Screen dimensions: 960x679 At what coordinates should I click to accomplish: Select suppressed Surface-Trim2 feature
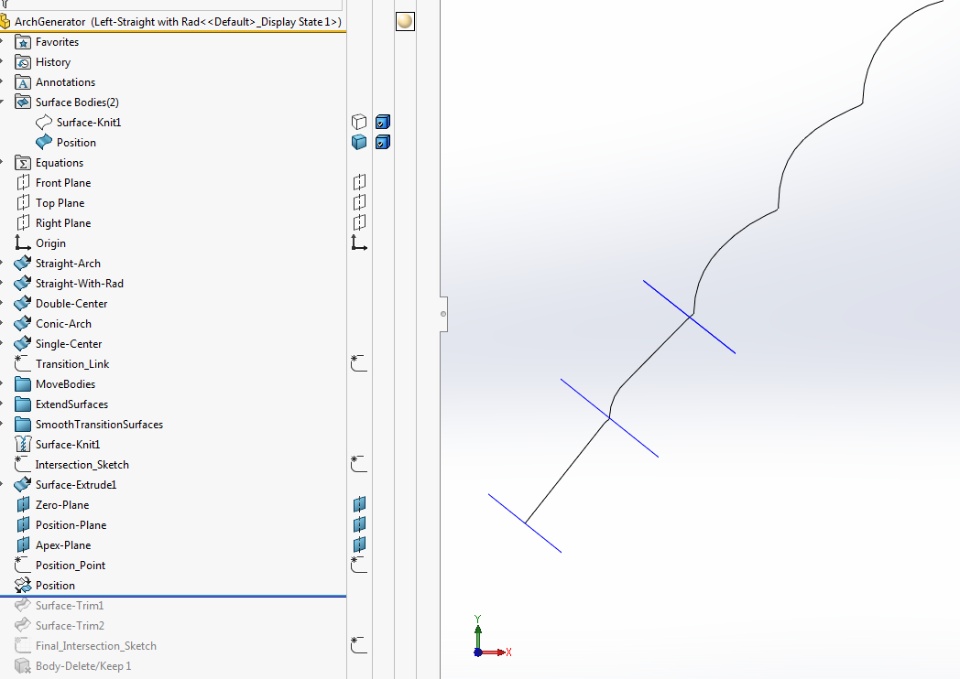(70, 626)
